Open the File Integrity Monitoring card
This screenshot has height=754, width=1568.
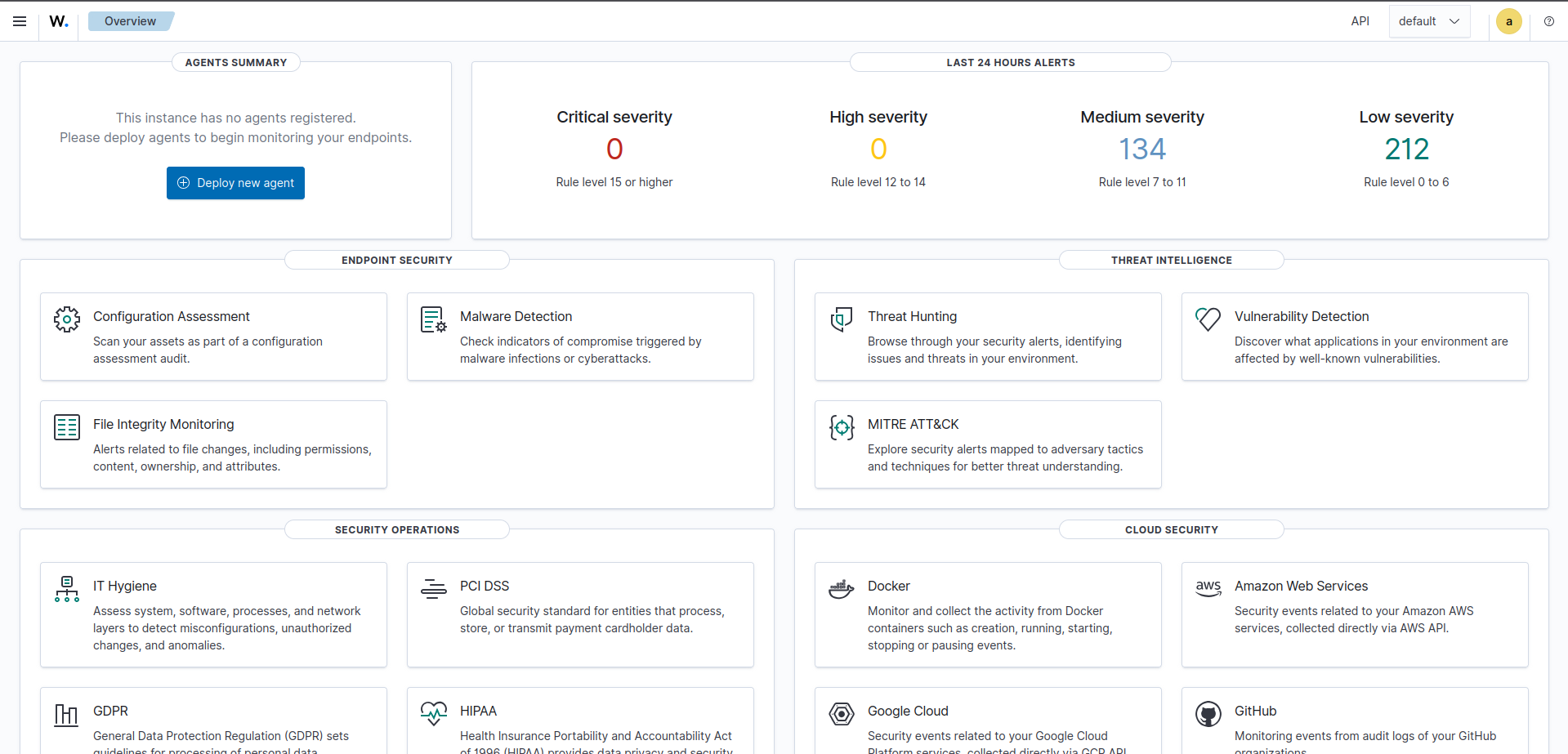pyautogui.click(x=213, y=444)
